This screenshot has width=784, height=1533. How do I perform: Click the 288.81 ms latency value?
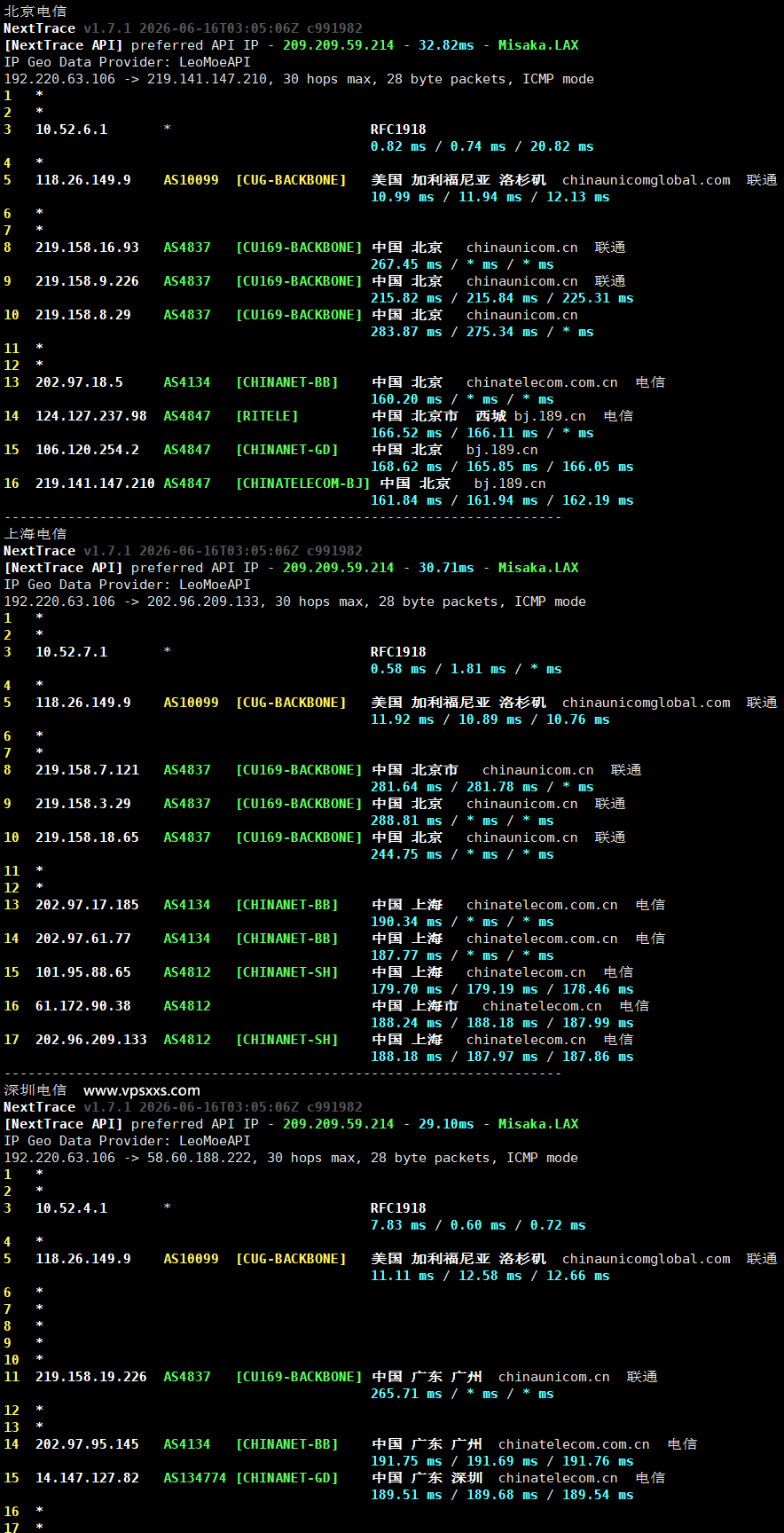tap(406, 821)
